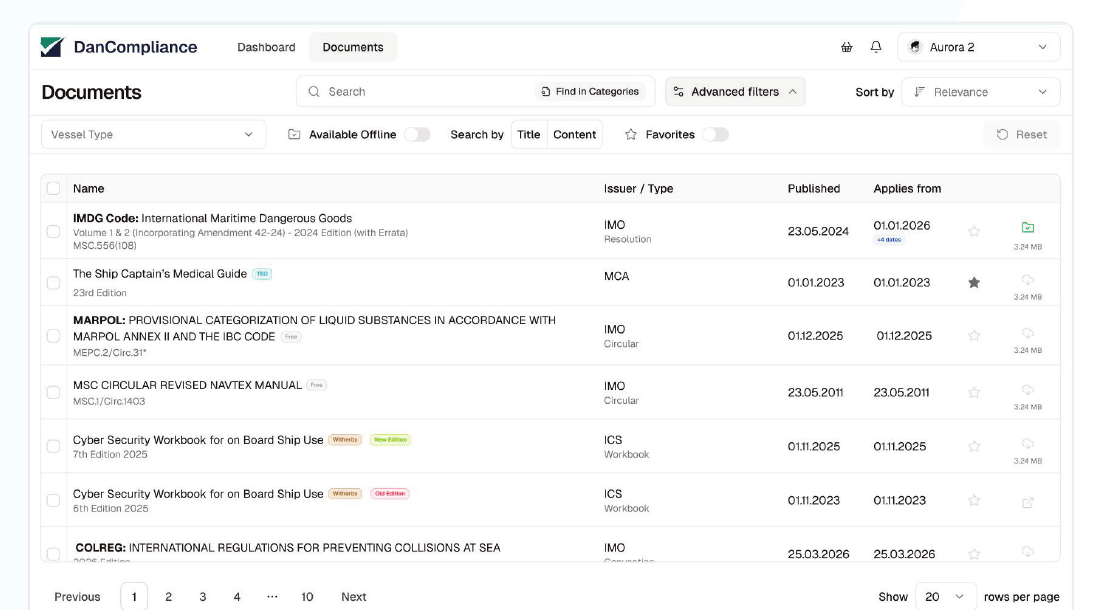This screenshot has width=1100, height=610.
Task: Select Search by Content option
Action: (575, 135)
